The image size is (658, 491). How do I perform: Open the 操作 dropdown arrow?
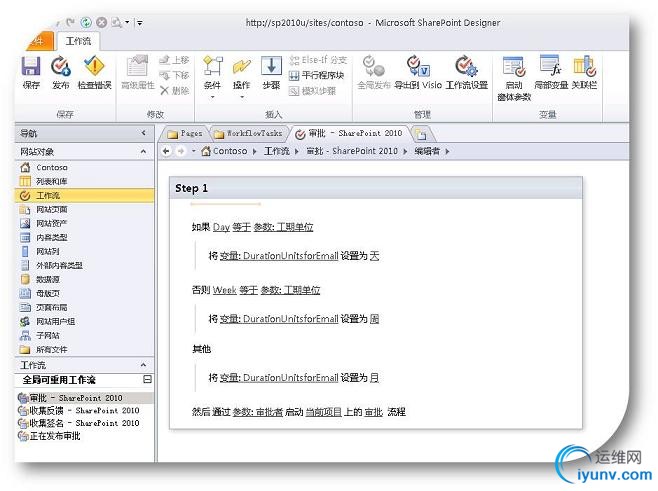coord(242,97)
